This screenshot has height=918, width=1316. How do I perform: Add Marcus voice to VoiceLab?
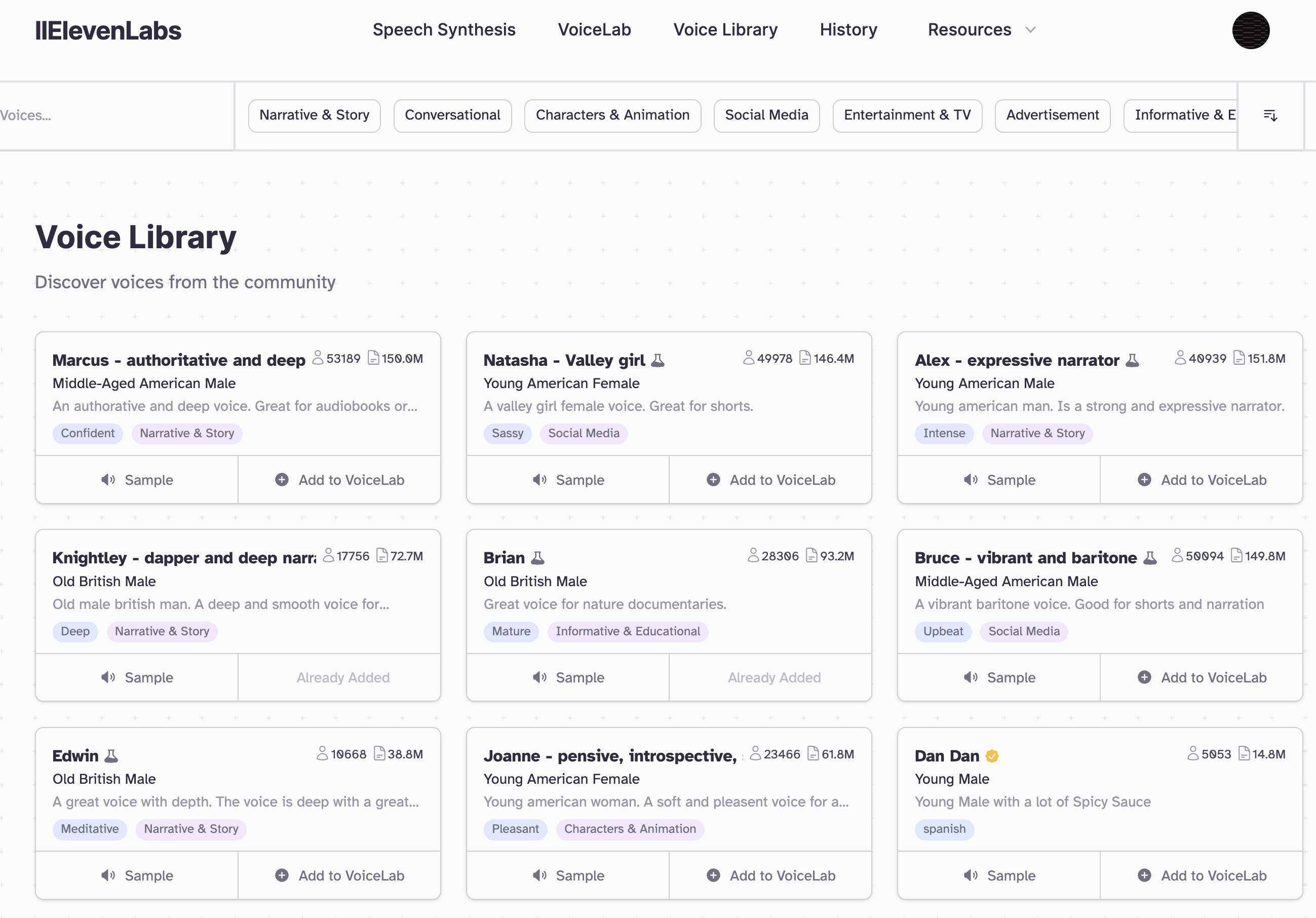pyautogui.click(x=339, y=480)
